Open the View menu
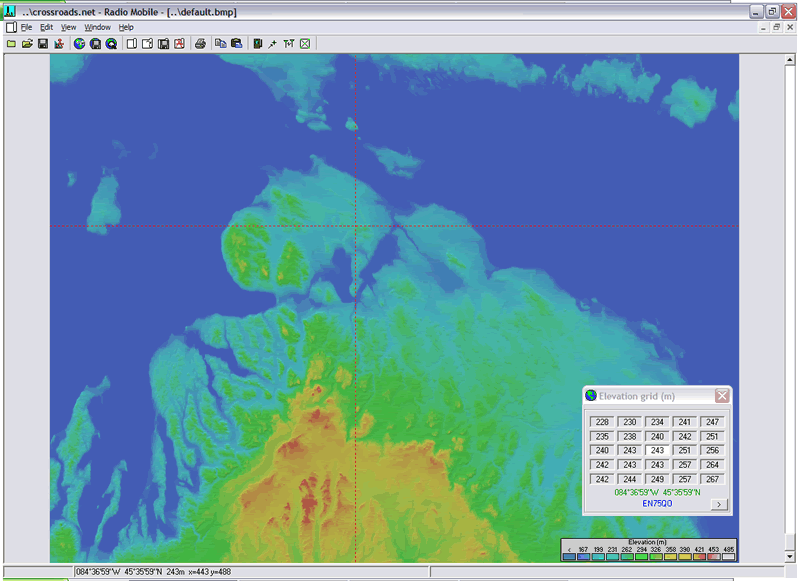The width and height of the screenshot is (800, 581). pos(68,27)
